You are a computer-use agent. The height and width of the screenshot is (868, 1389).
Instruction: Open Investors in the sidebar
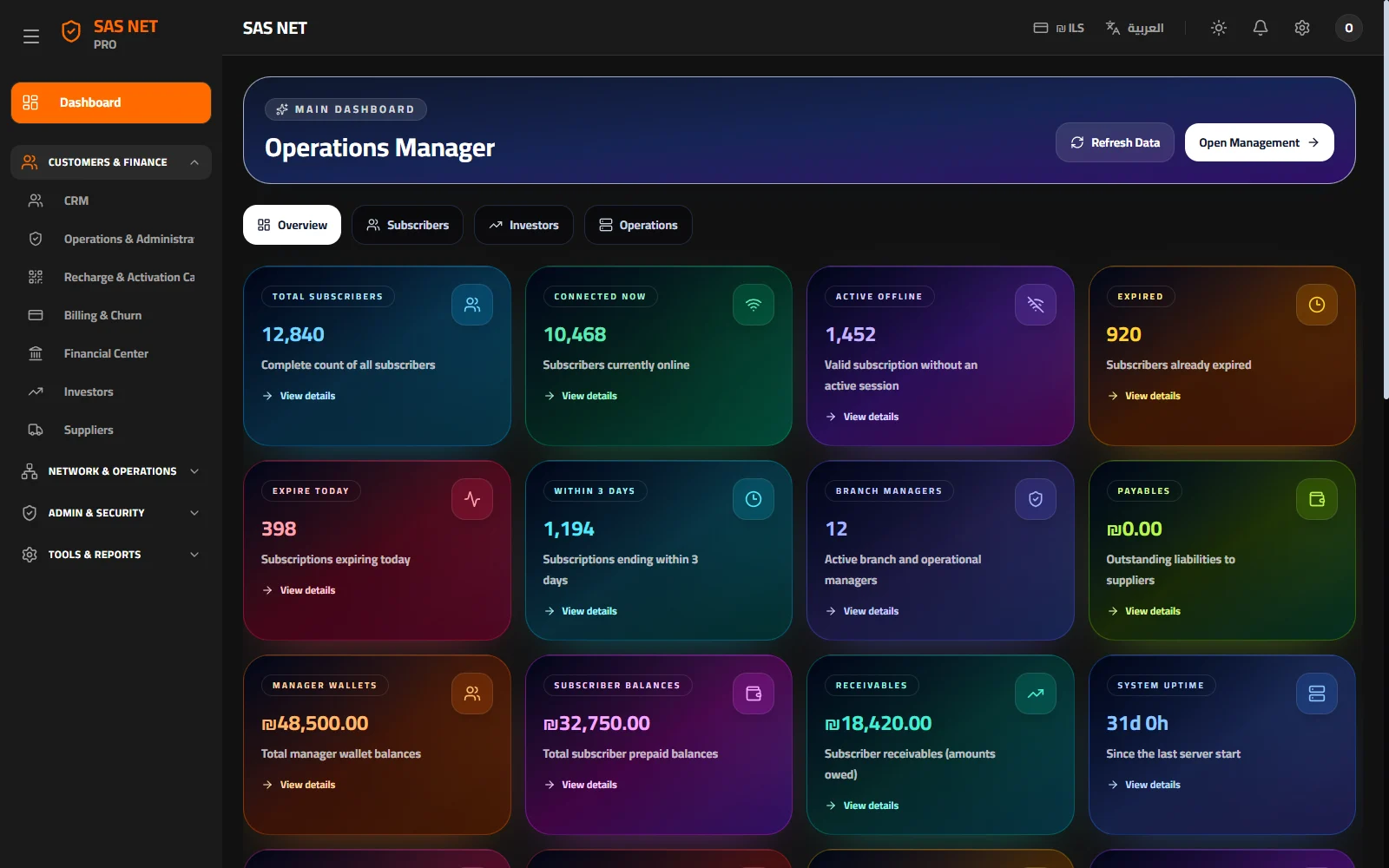click(111, 391)
